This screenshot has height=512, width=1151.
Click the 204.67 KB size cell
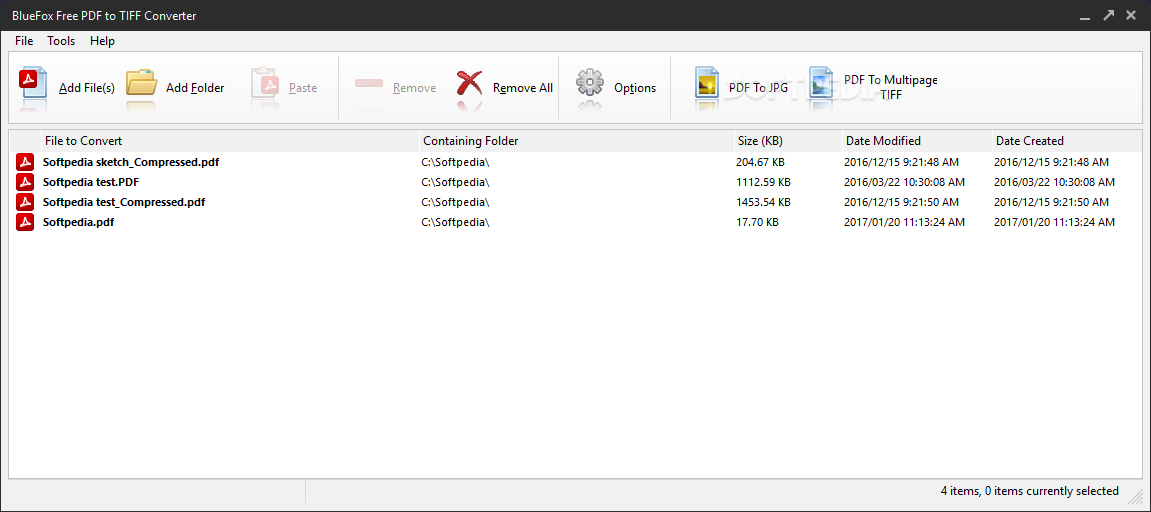click(x=760, y=162)
